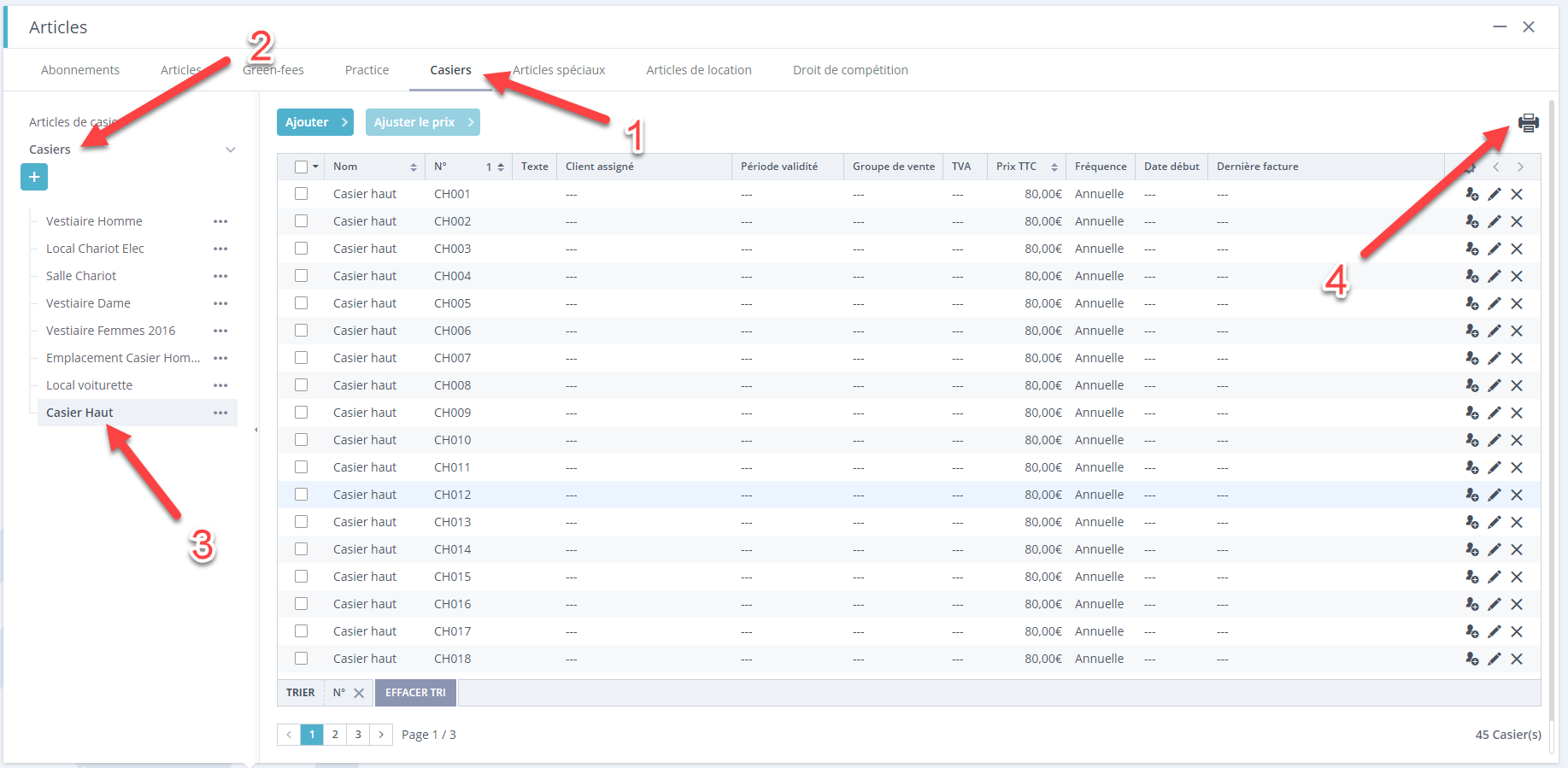Remove the N° sort criterion
Image resolution: width=1568 pixels, height=768 pixels.
(x=359, y=693)
